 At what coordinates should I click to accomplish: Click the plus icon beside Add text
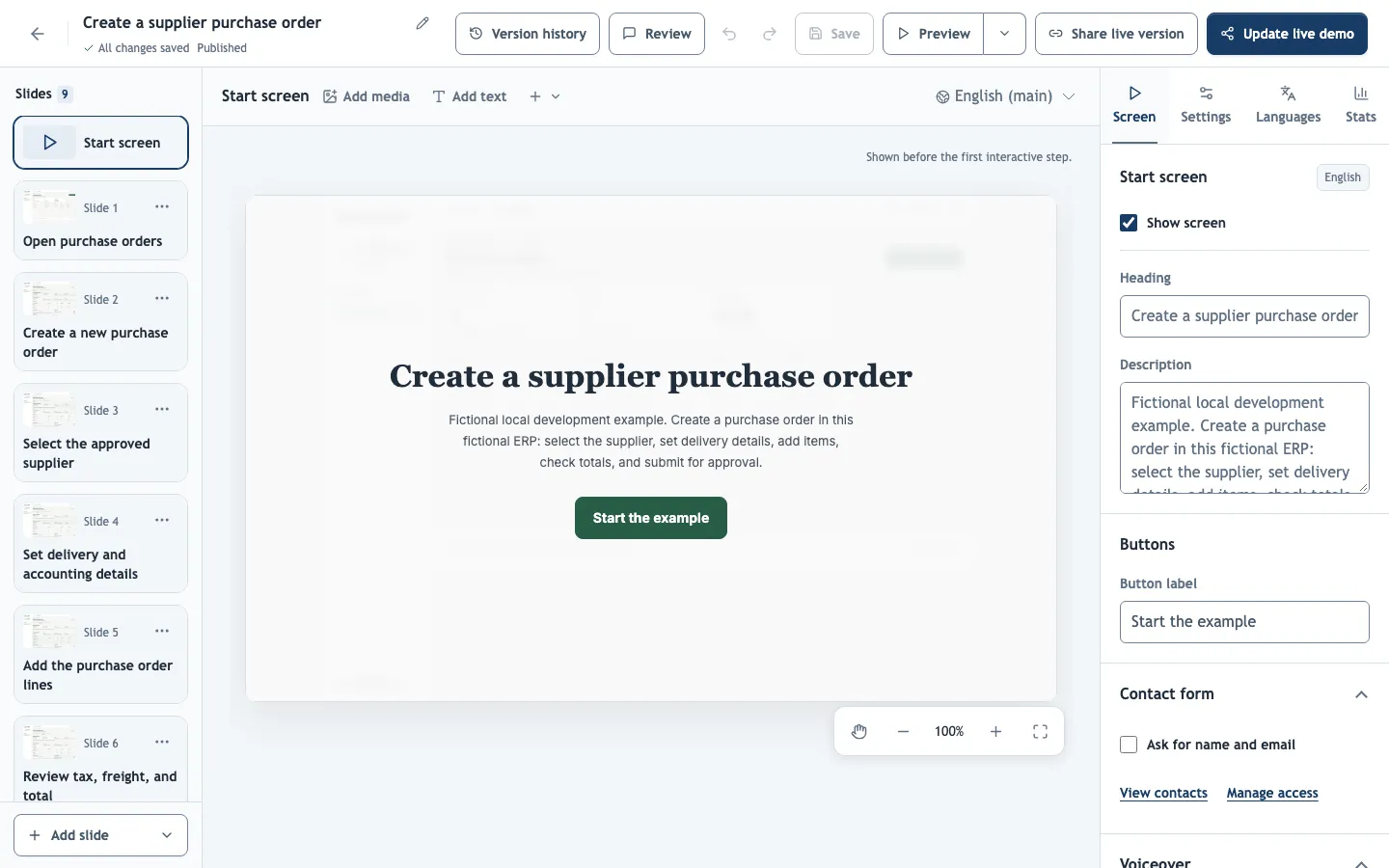pos(535,96)
